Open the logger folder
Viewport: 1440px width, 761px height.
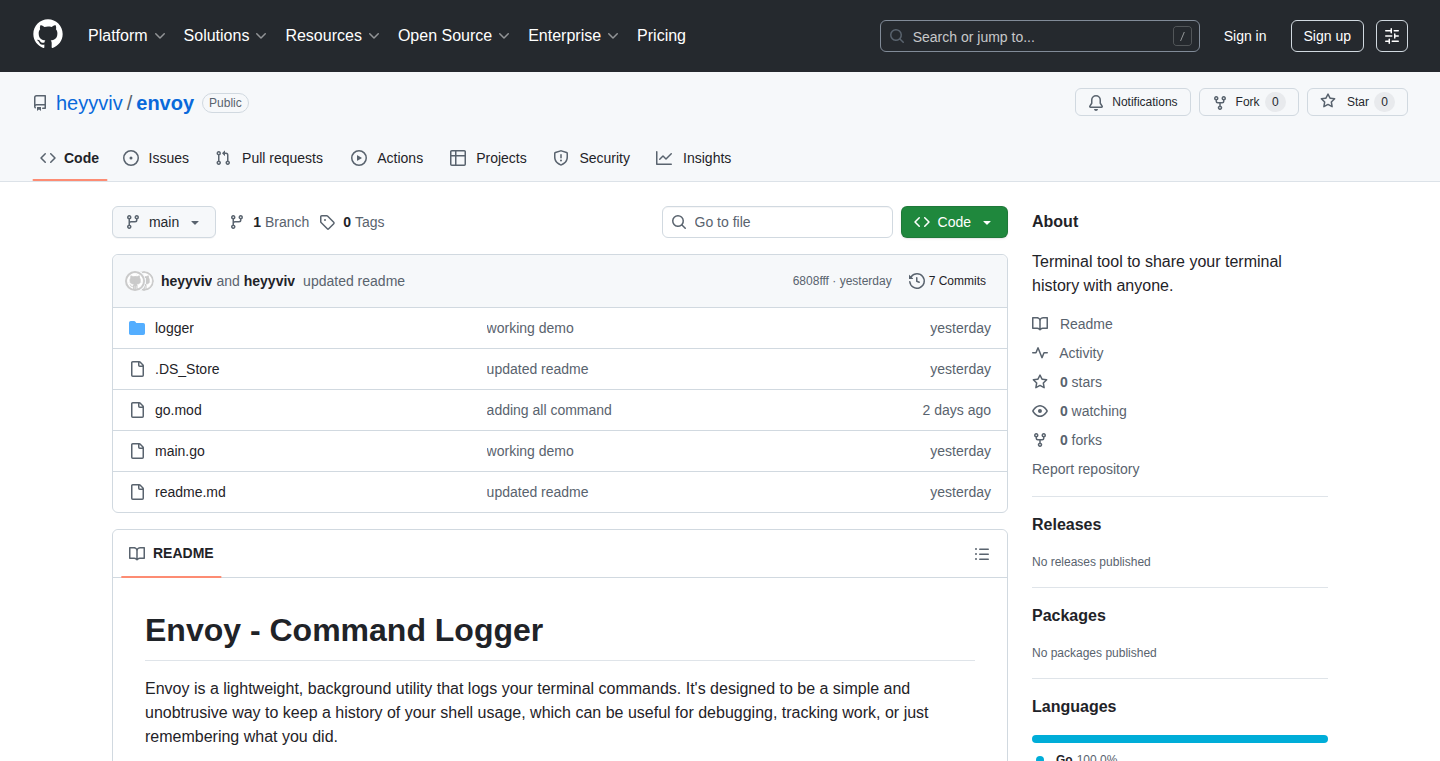(x=174, y=328)
